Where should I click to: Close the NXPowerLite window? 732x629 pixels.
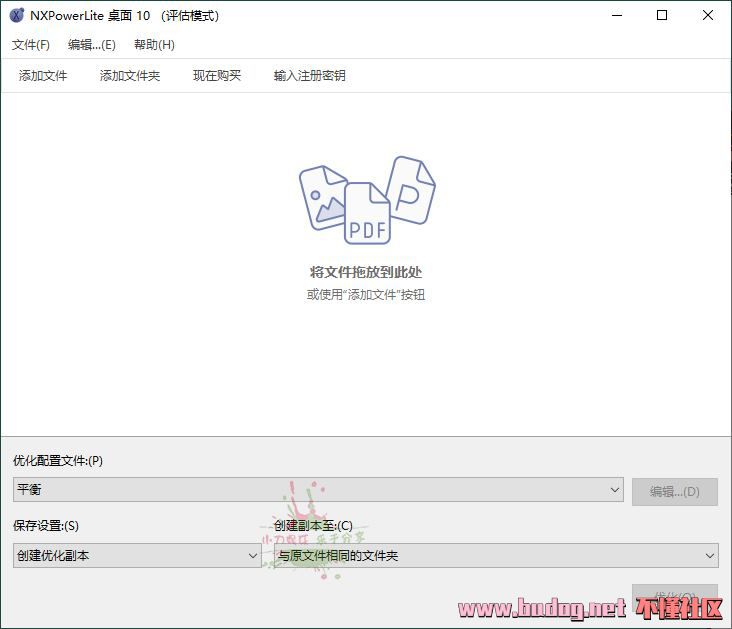(x=708, y=15)
